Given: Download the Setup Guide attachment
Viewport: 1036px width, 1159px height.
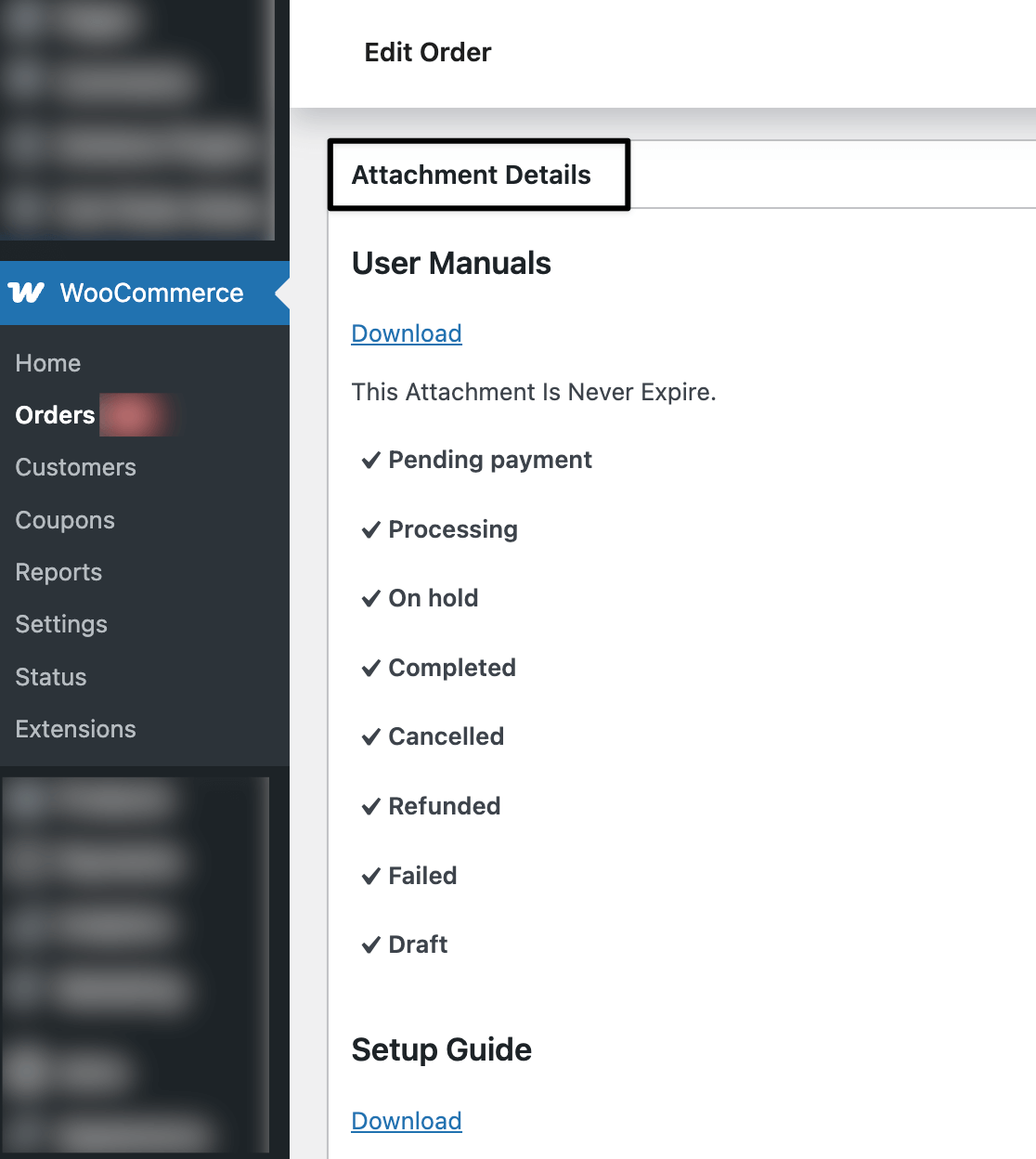Looking at the screenshot, I should [406, 1121].
